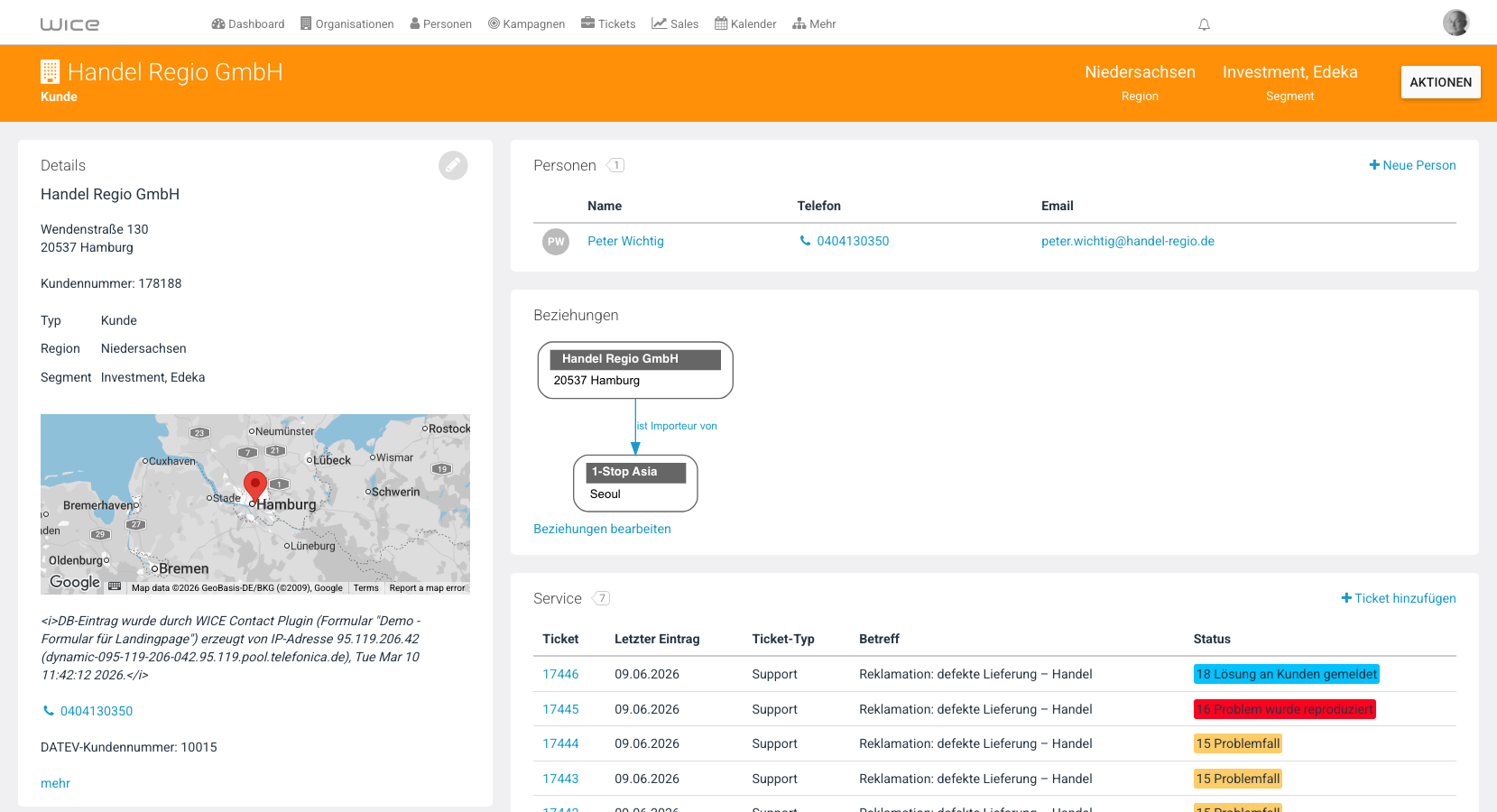The width and height of the screenshot is (1497, 812).
Task: Click the 'Betreff' column header
Action: tap(879, 640)
